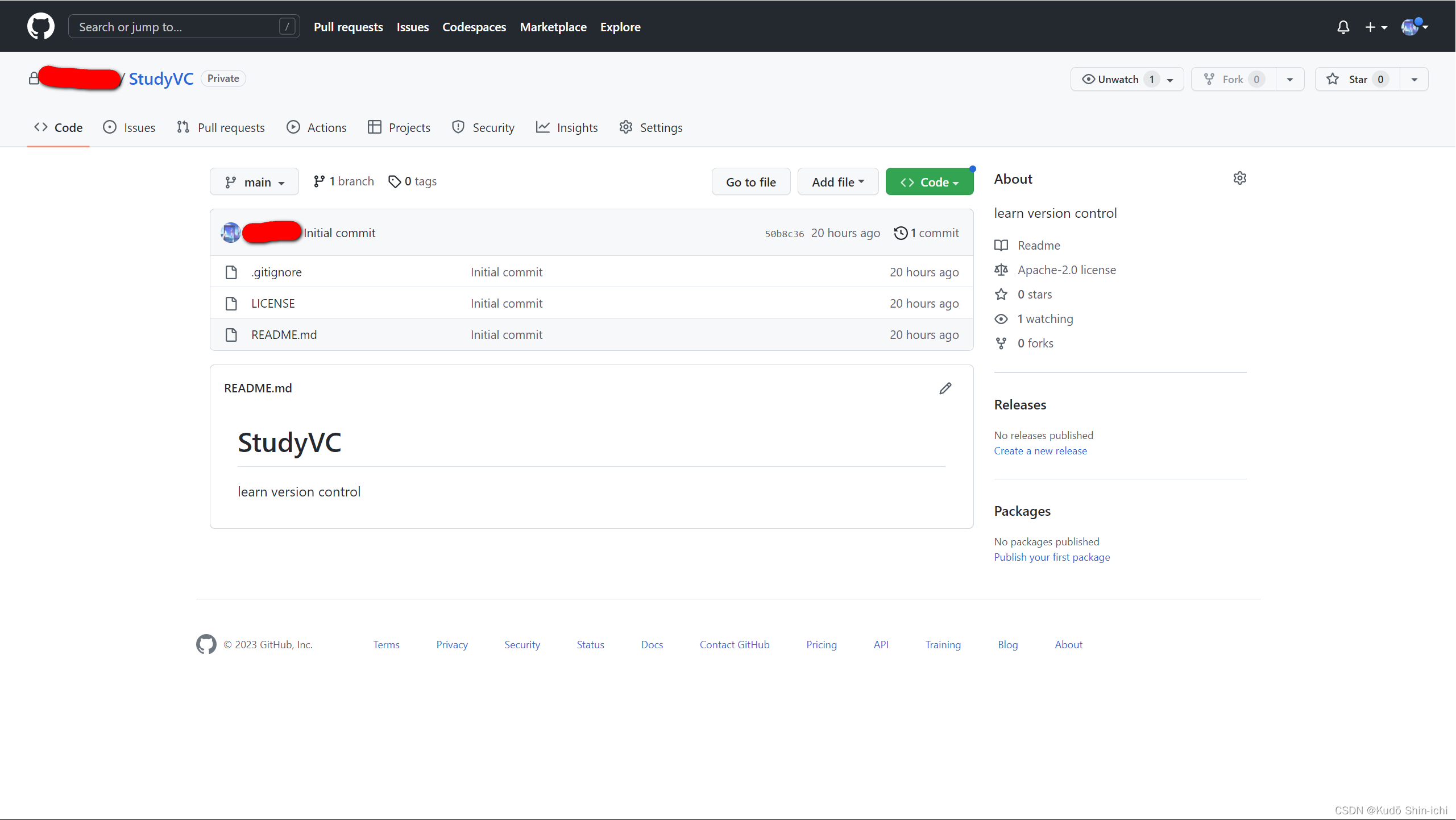Open Issues in top navigation

413,27
